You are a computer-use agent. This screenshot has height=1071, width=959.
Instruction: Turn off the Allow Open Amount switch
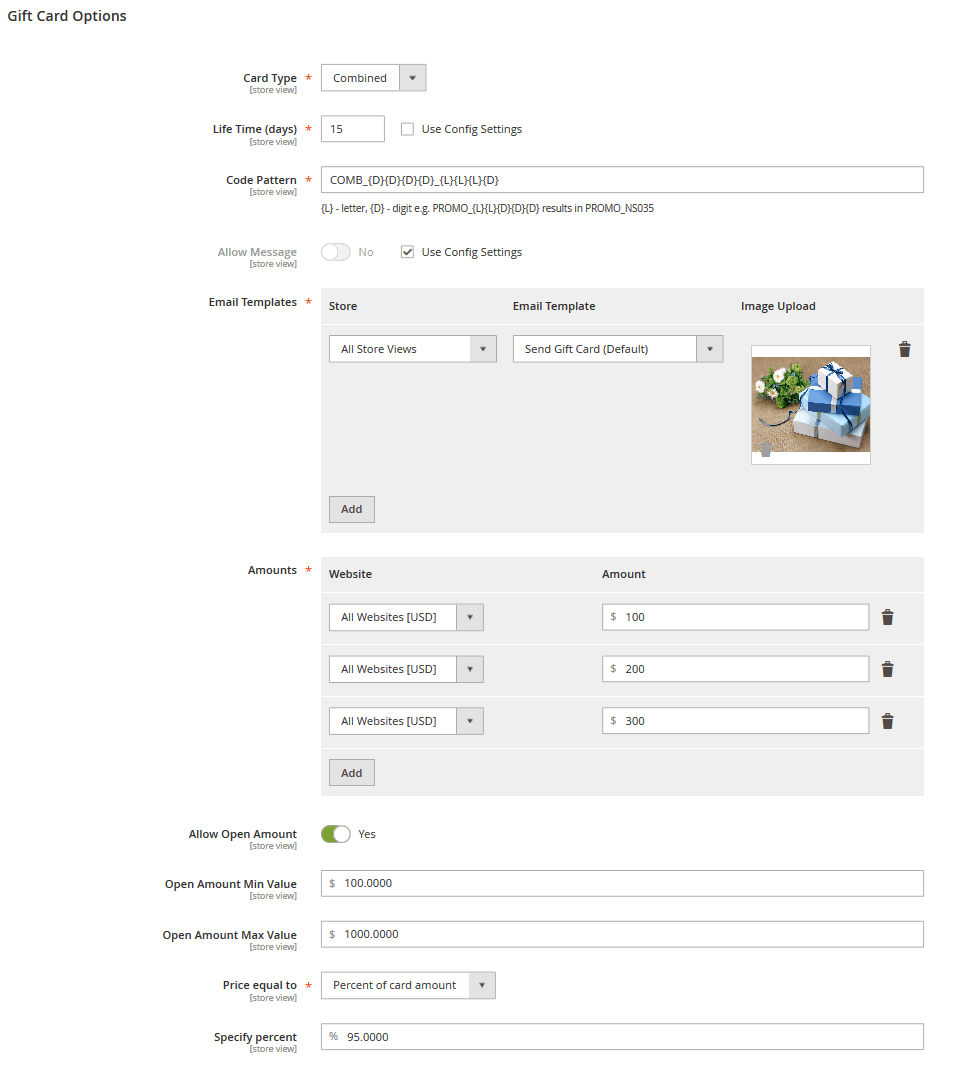coord(335,834)
